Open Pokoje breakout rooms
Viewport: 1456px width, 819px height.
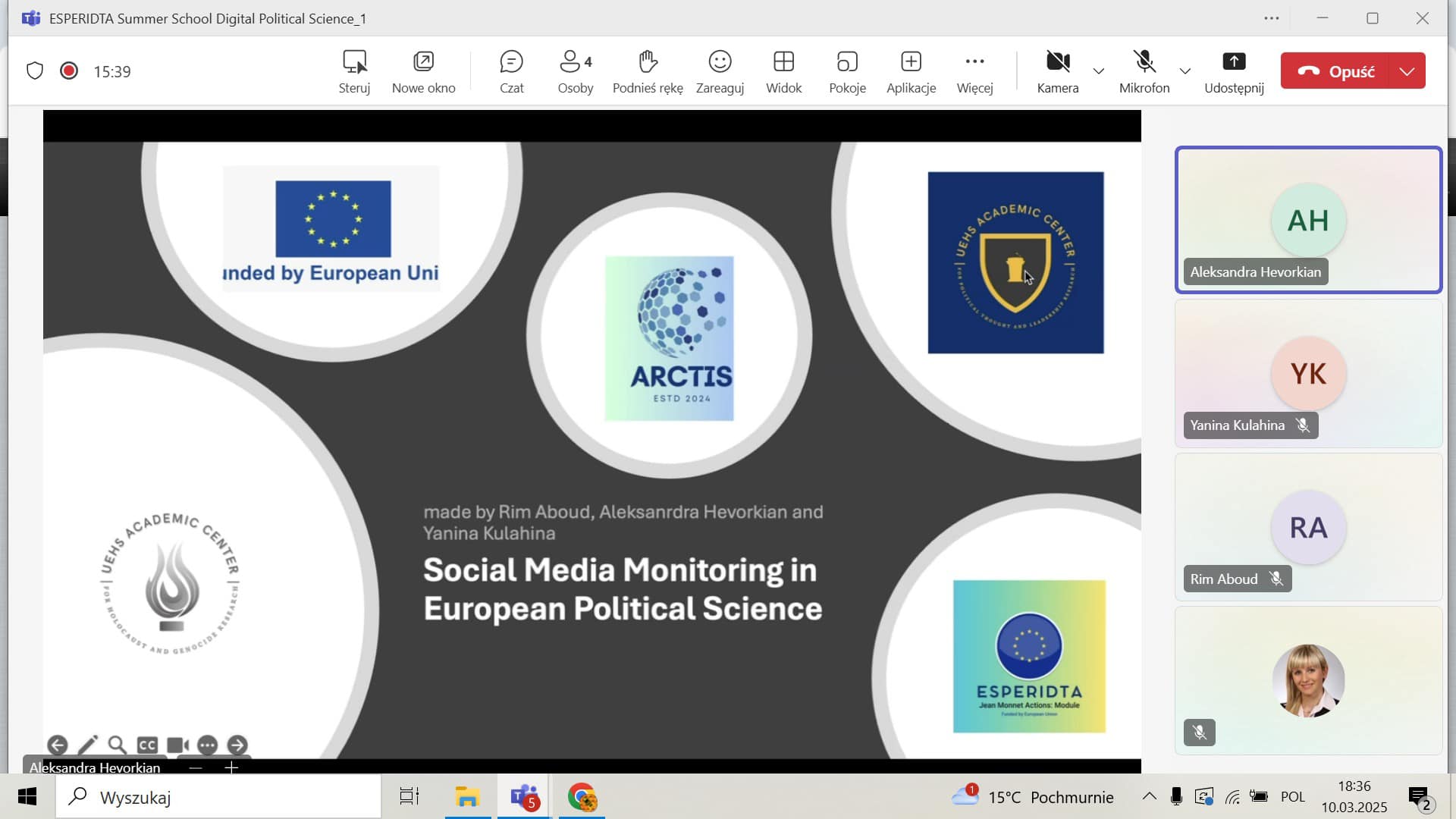(847, 72)
